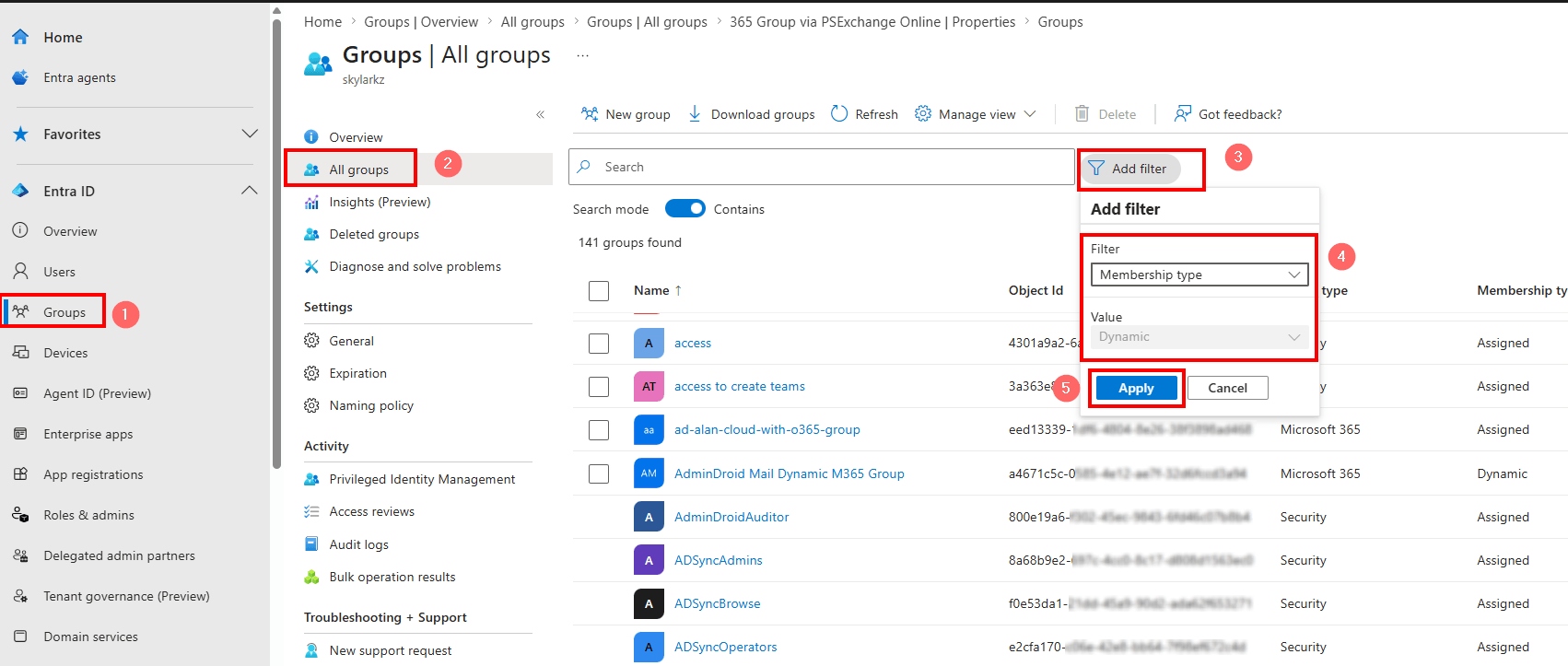Image resolution: width=1568 pixels, height=666 pixels.
Task: Select the checkbox for access group
Action: (599, 344)
